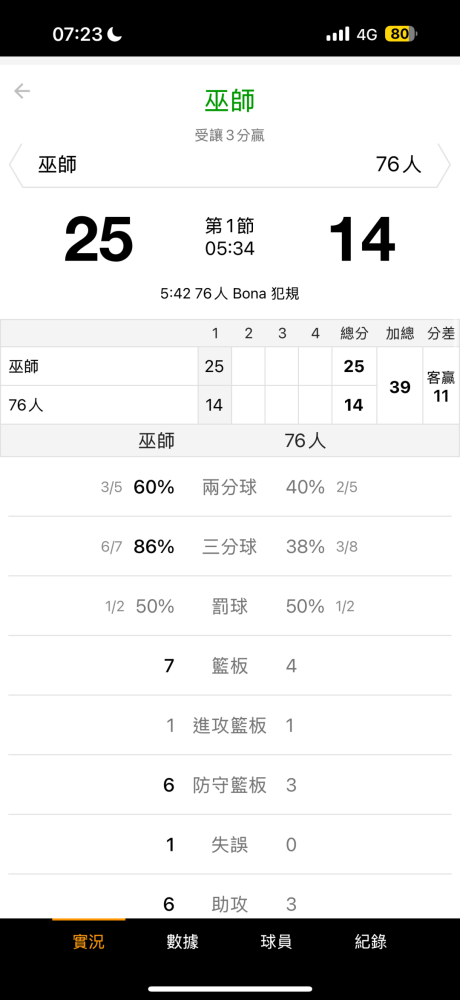This screenshot has width=460, height=1000.
Task: Go to next match via right chevron
Action: pos(444,165)
